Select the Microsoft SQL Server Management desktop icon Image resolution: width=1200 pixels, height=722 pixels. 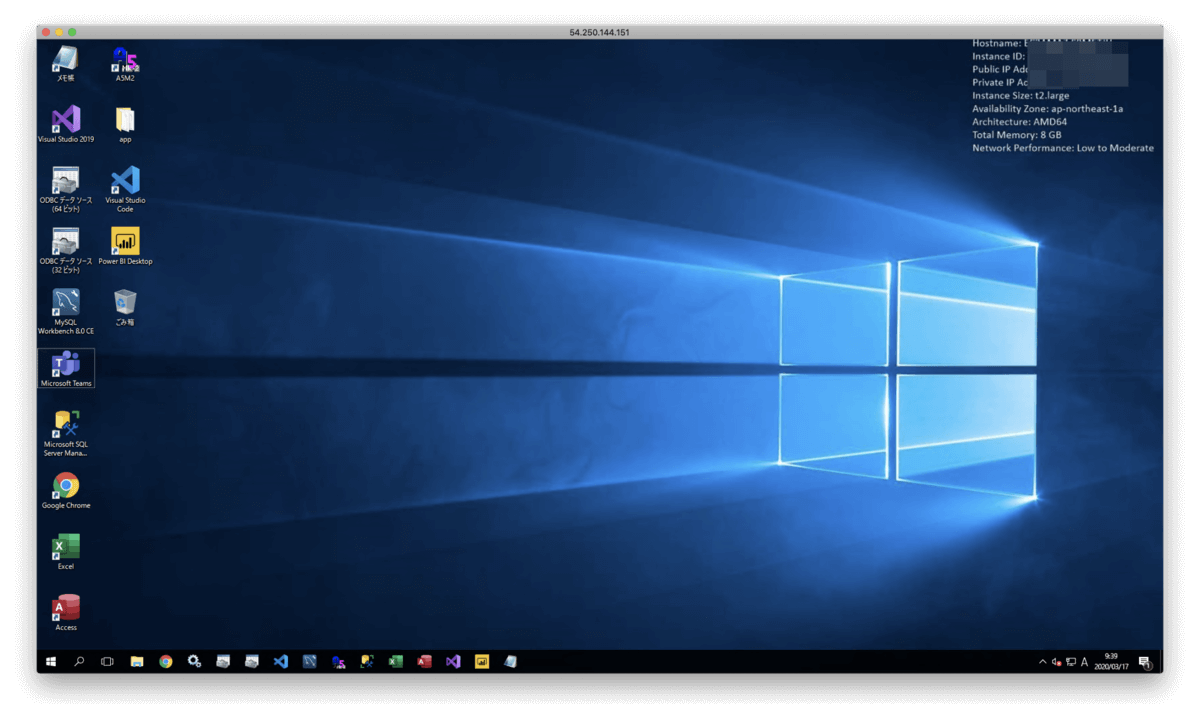click(x=66, y=427)
